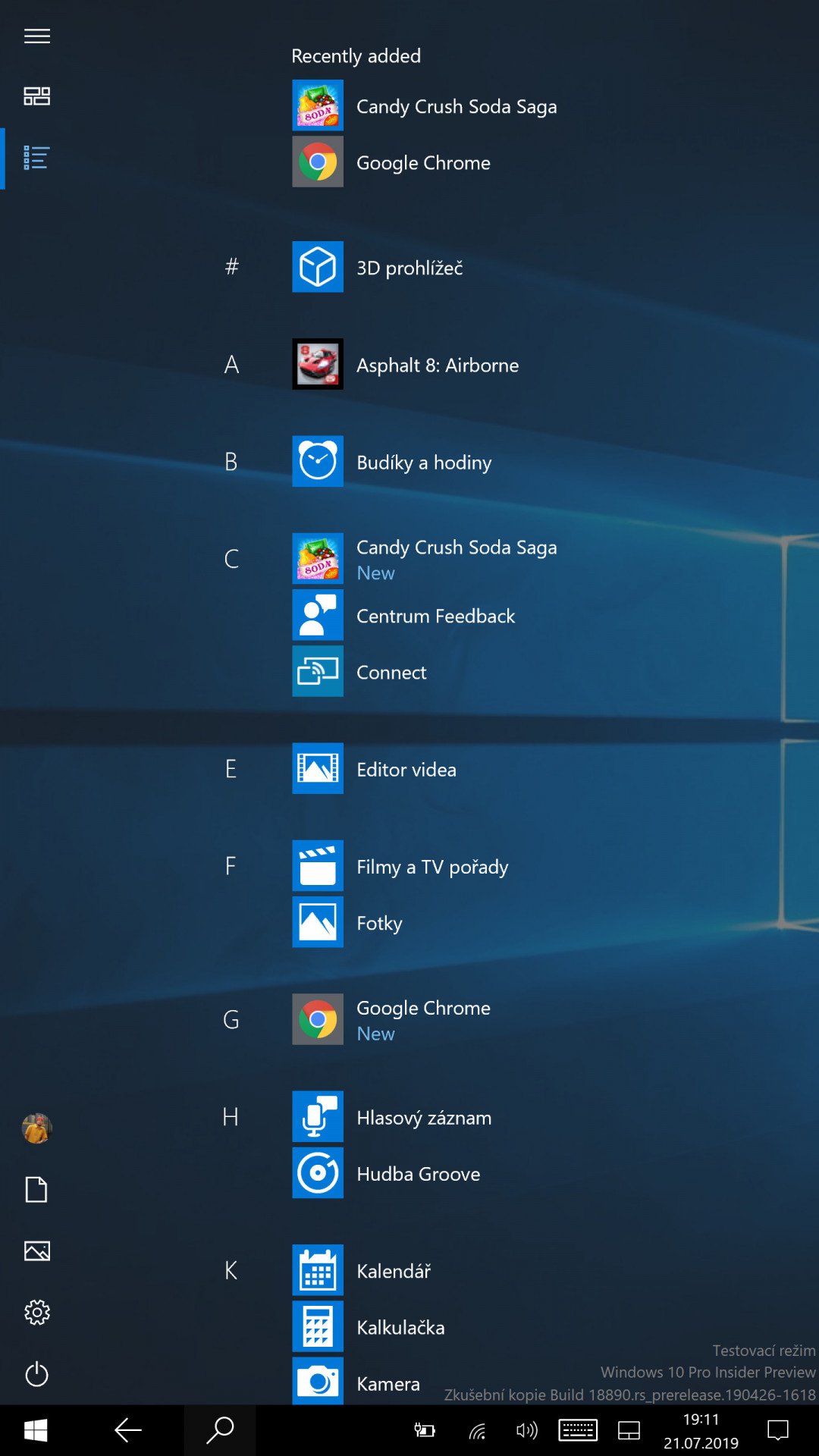819x1456 pixels.
Task: Expand the Start hamburger menu
Action: point(36,36)
